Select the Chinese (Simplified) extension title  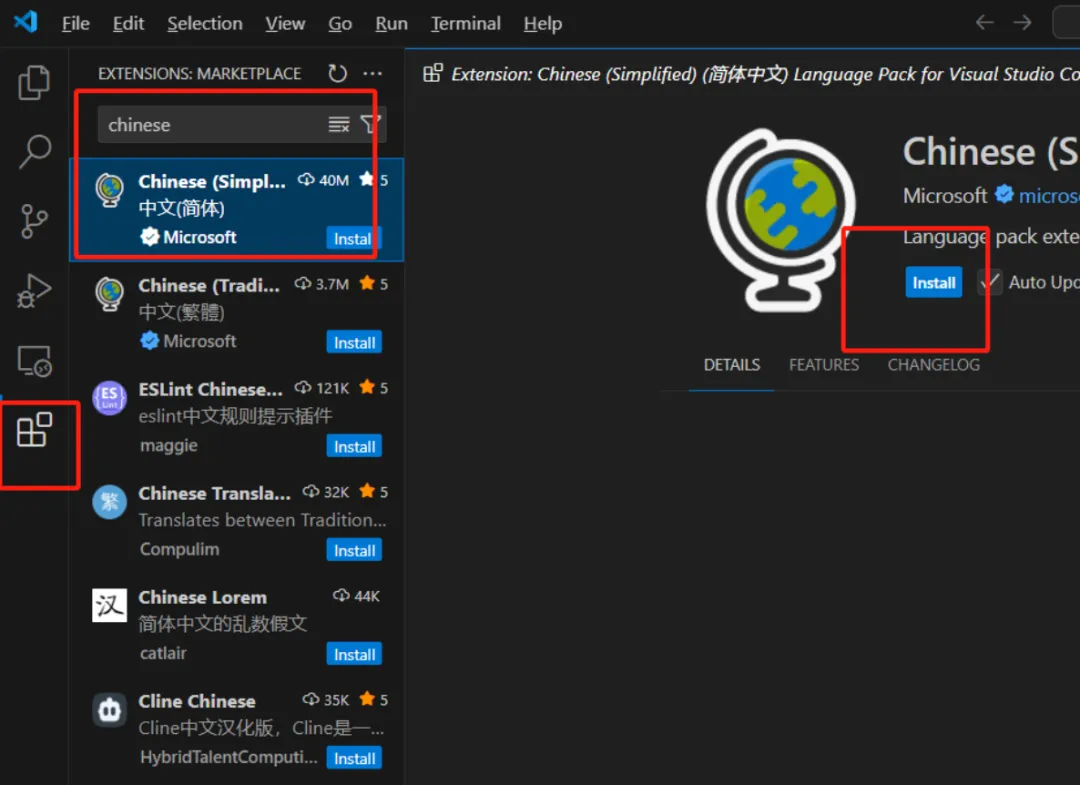pyautogui.click(x=211, y=181)
